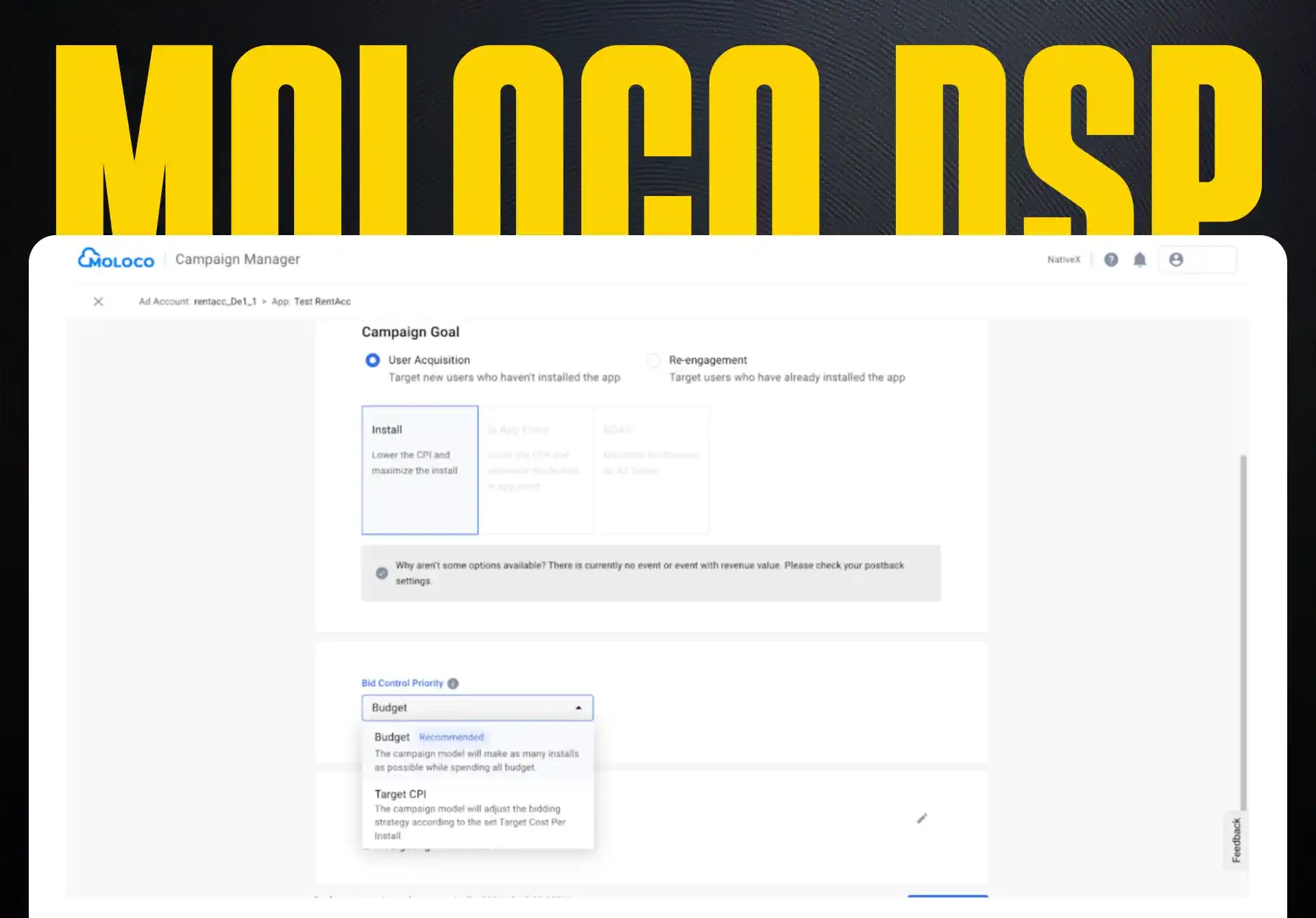Choose the disabled In-App Event goal card
This screenshot has width=1316, height=918.
[x=536, y=470]
